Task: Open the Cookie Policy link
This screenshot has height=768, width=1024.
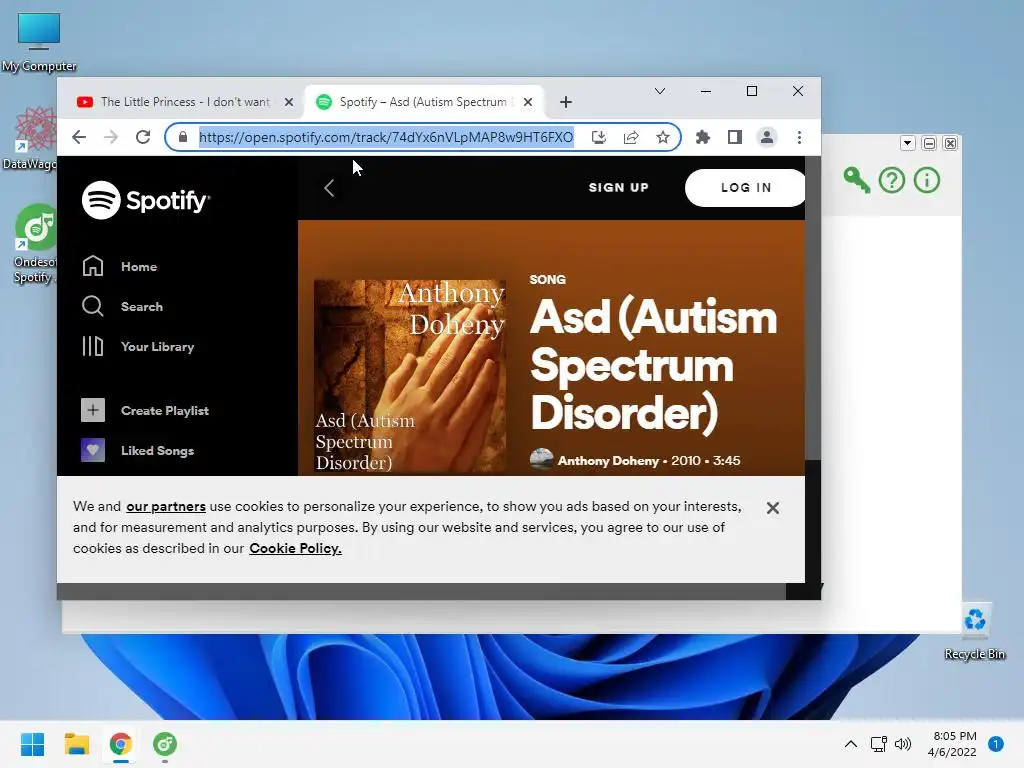Action: pyautogui.click(x=295, y=548)
